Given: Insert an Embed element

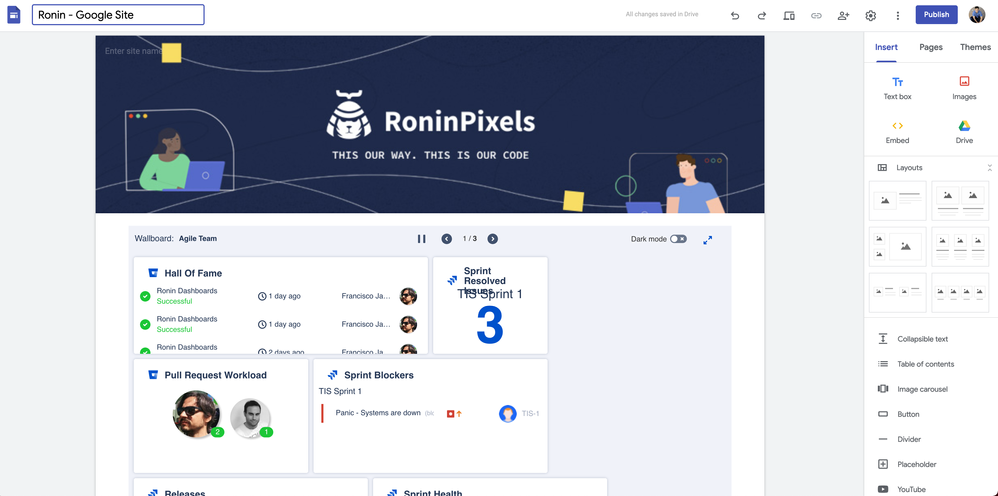Looking at the screenshot, I should click(897, 132).
